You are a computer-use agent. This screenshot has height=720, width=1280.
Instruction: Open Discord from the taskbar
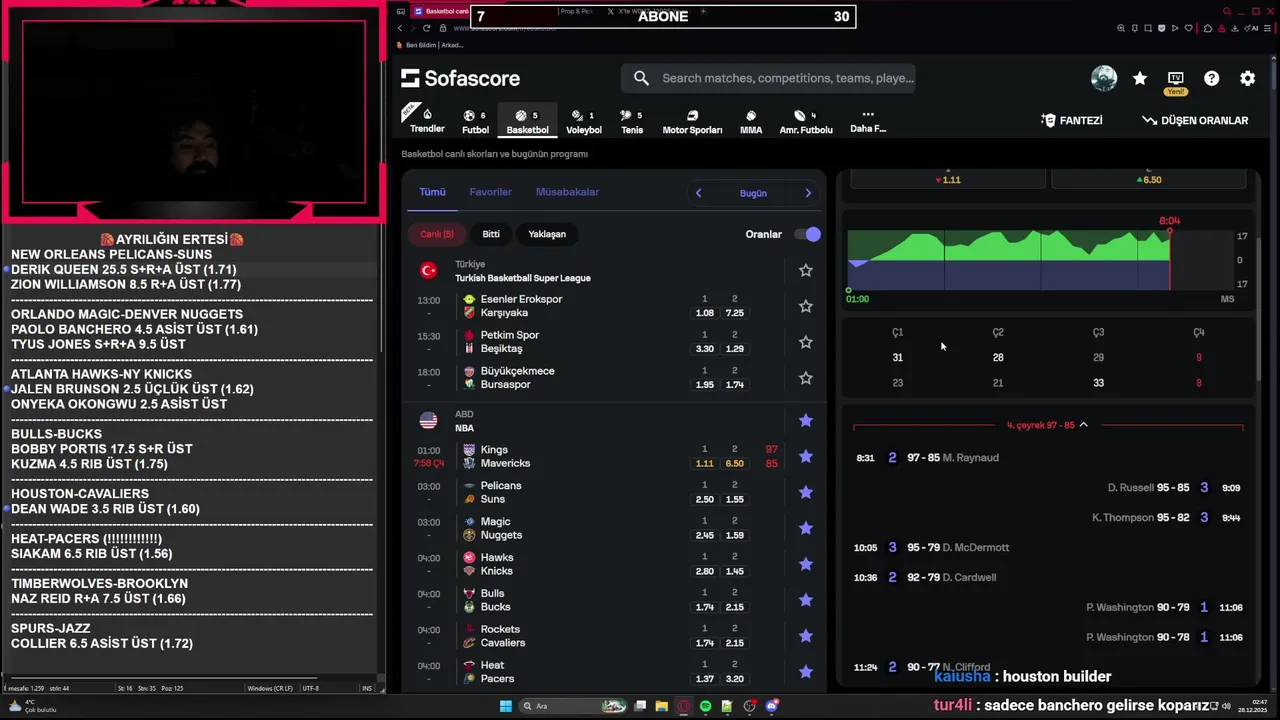pos(771,706)
